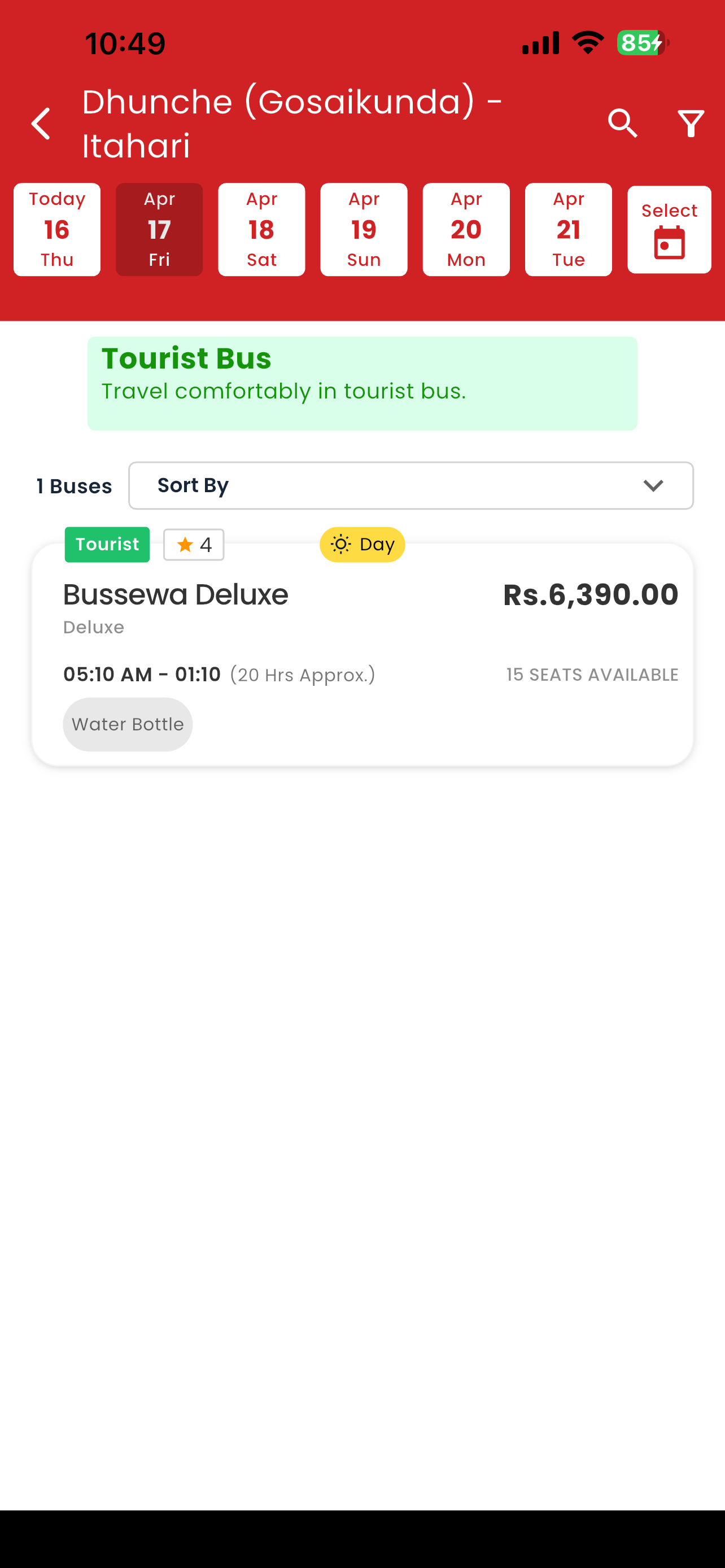Image resolution: width=725 pixels, height=1568 pixels.
Task: Select the Apr 21 Tue date
Action: coord(569,230)
